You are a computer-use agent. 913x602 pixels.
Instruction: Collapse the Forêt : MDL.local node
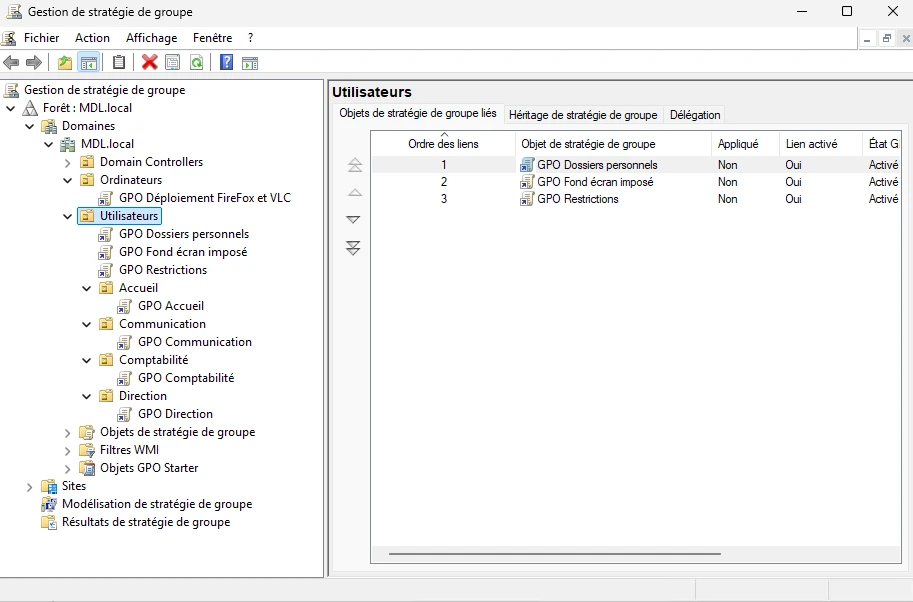click(x=10, y=108)
